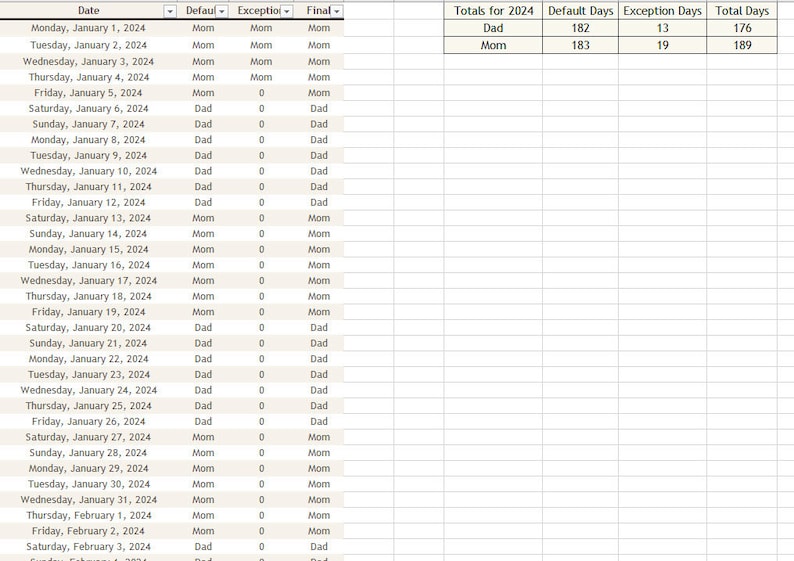This screenshot has height=561, width=794.
Task: Select Mom's Total Days value 189
Action: [x=742, y=45]
